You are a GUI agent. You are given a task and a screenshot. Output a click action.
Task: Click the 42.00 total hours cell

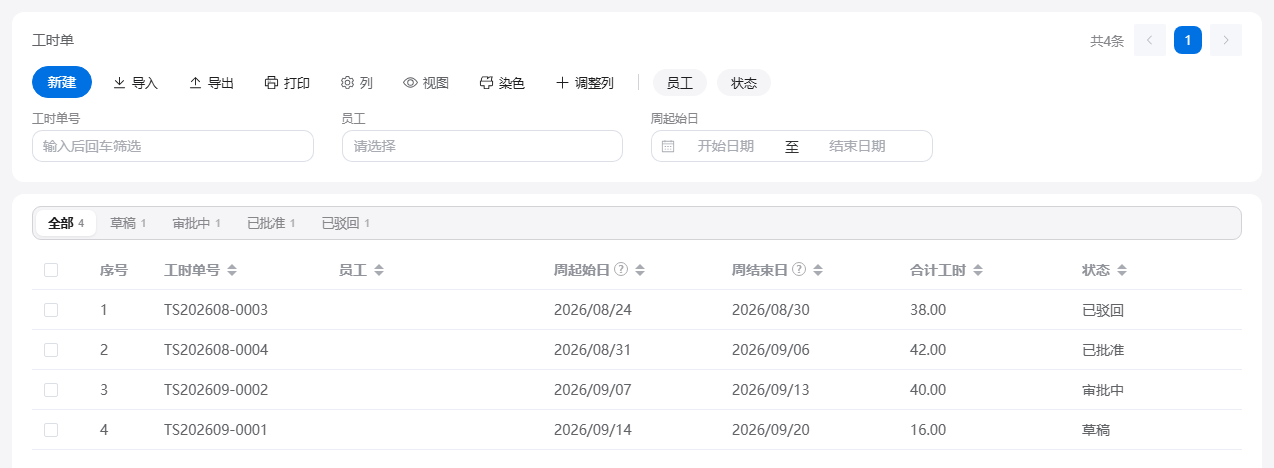[928, 350]
